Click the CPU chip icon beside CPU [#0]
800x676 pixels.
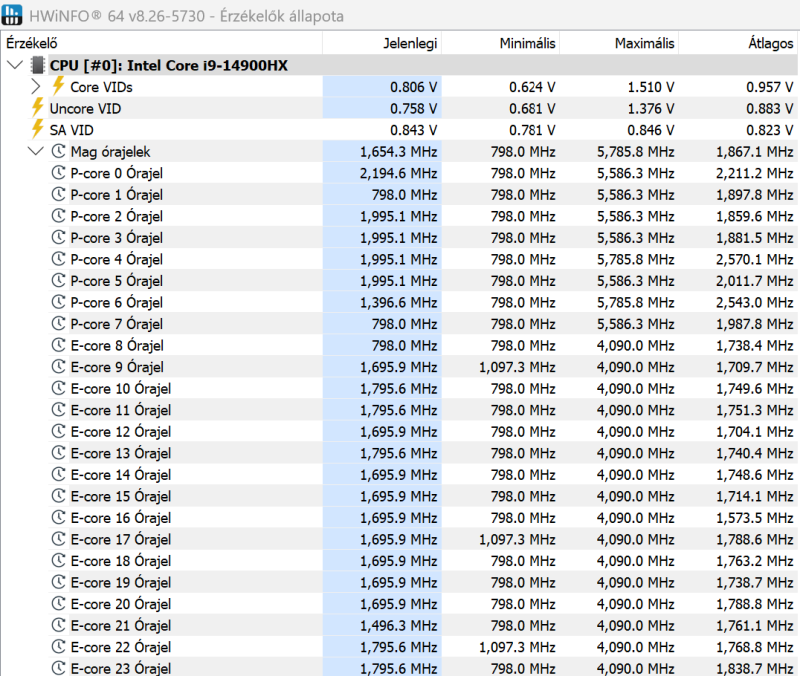pos(38,65)
